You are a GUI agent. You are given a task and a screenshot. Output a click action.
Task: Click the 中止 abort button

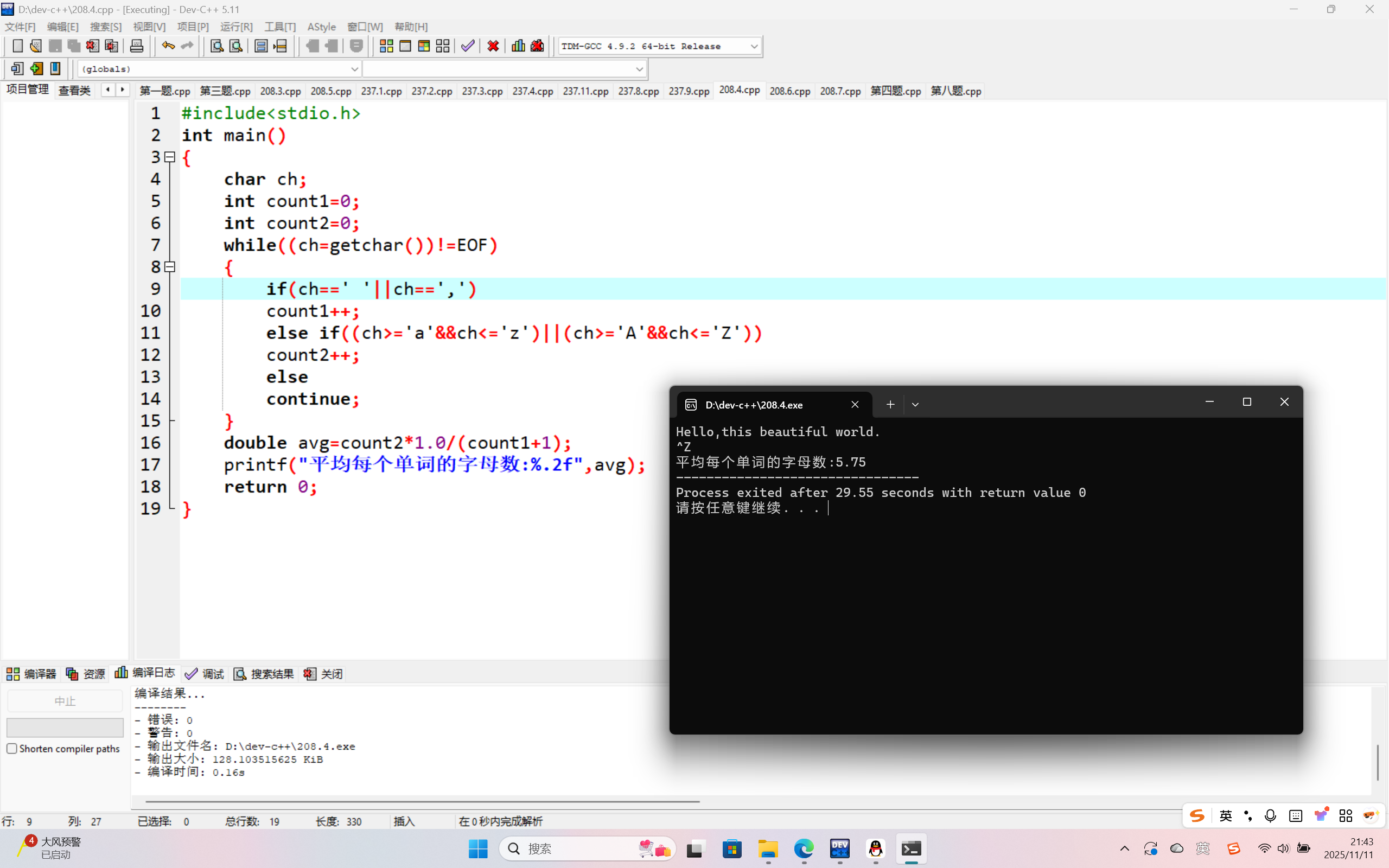(65, 701)
